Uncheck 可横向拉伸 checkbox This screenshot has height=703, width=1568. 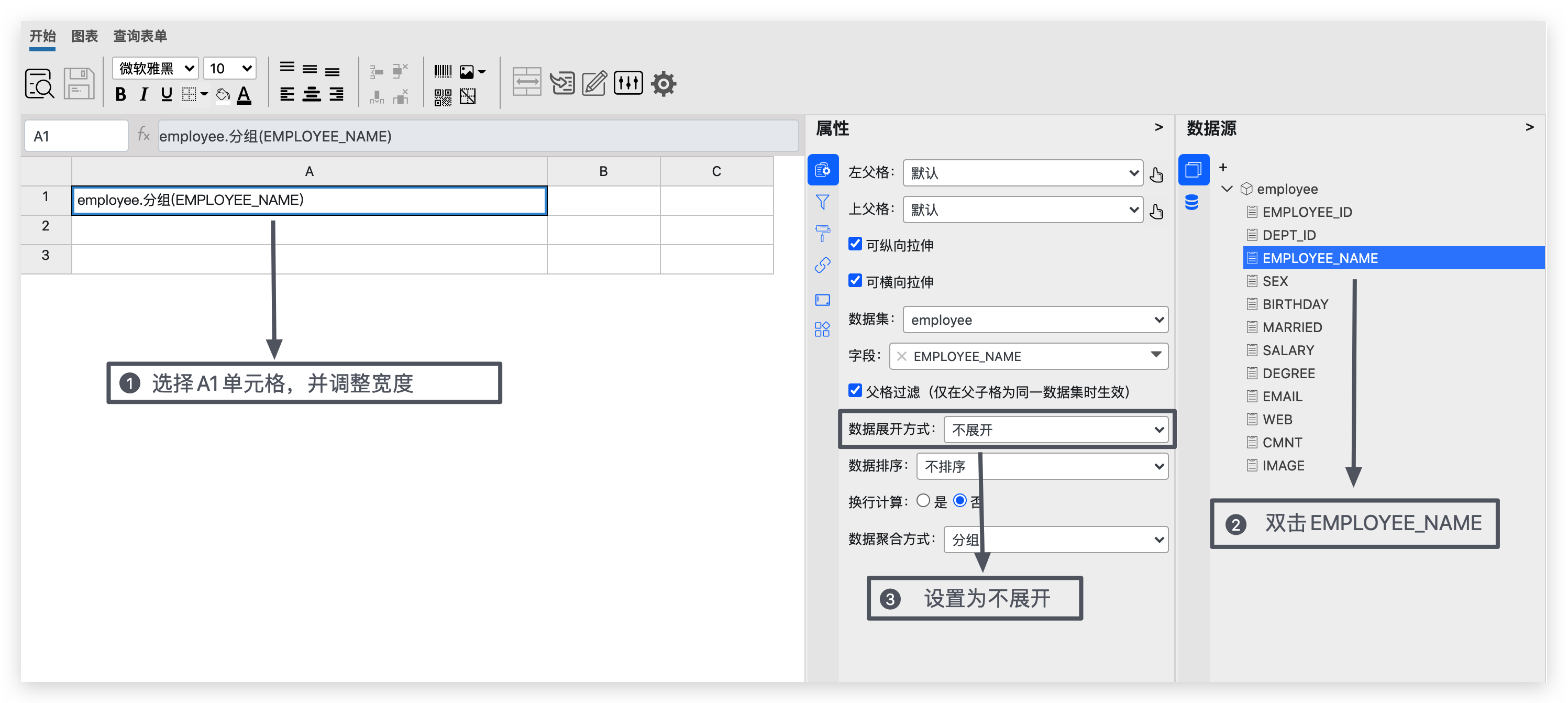click(855, 281)
